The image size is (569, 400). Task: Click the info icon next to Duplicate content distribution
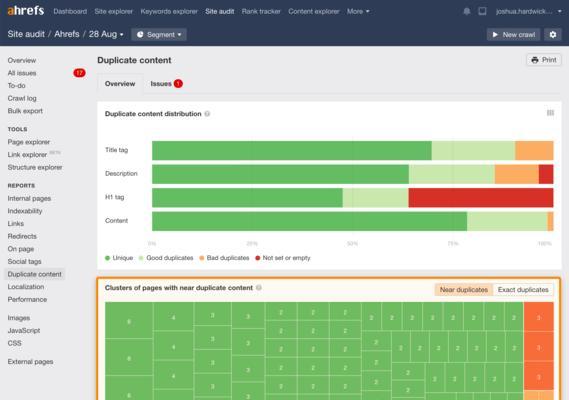(x=207, y=114)
